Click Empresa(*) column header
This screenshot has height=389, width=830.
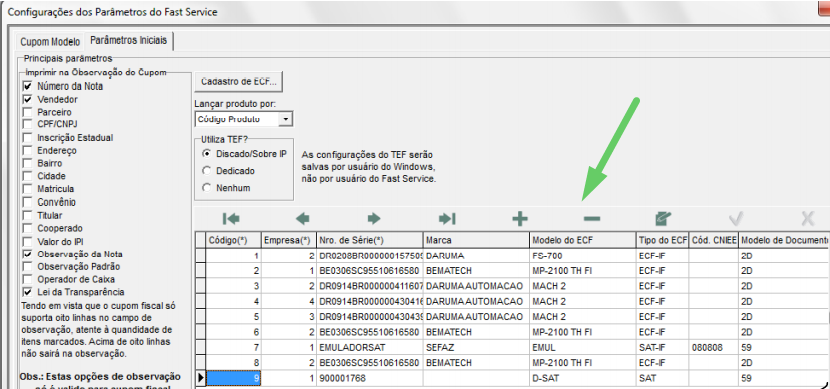pos(288,240)
